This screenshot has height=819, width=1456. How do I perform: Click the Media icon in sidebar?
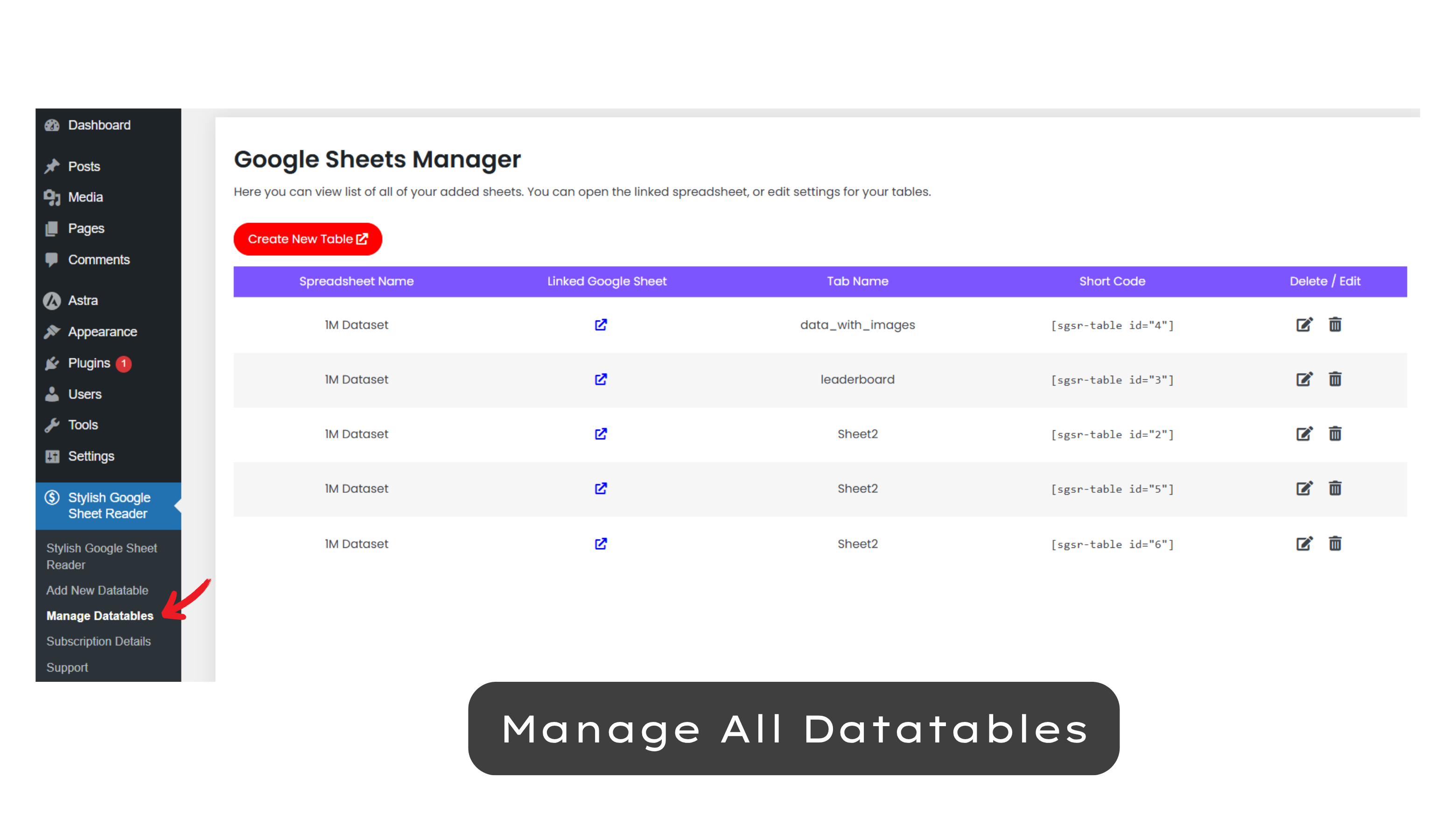pos(52,197)
